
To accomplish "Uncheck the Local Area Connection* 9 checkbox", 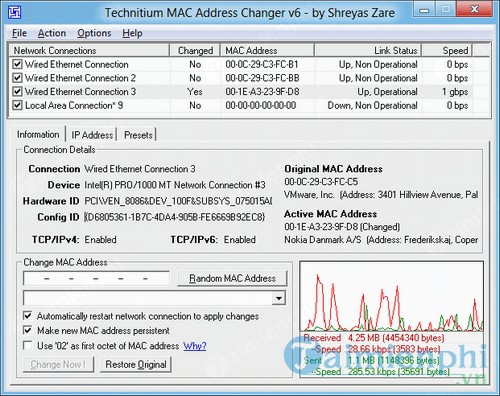I will (17, 105).
